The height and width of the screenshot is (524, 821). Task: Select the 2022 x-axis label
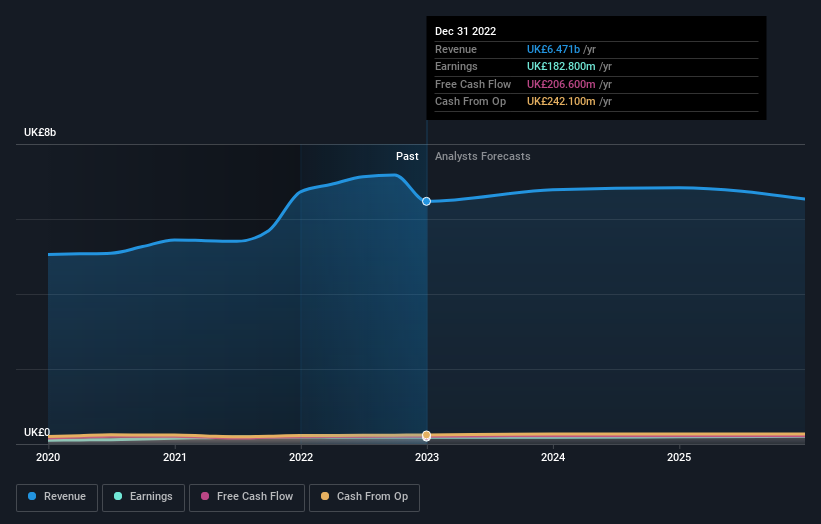301,458
